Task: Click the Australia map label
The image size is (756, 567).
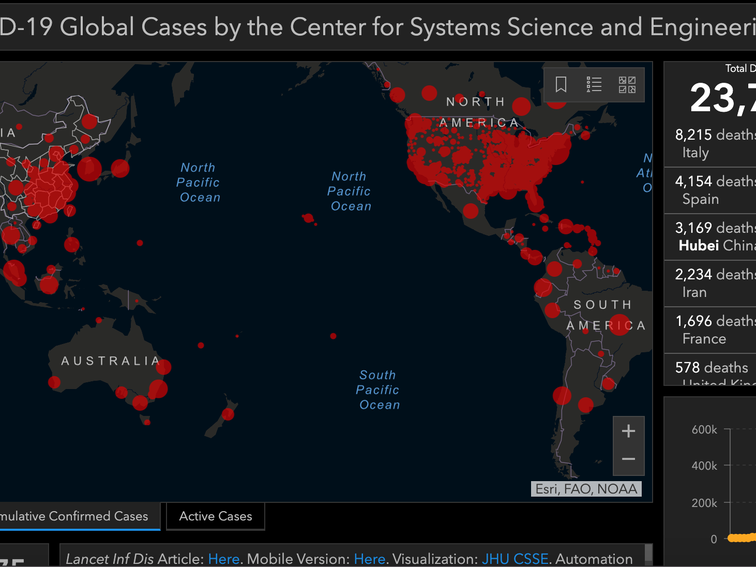Action: click(x=110, y=361)
